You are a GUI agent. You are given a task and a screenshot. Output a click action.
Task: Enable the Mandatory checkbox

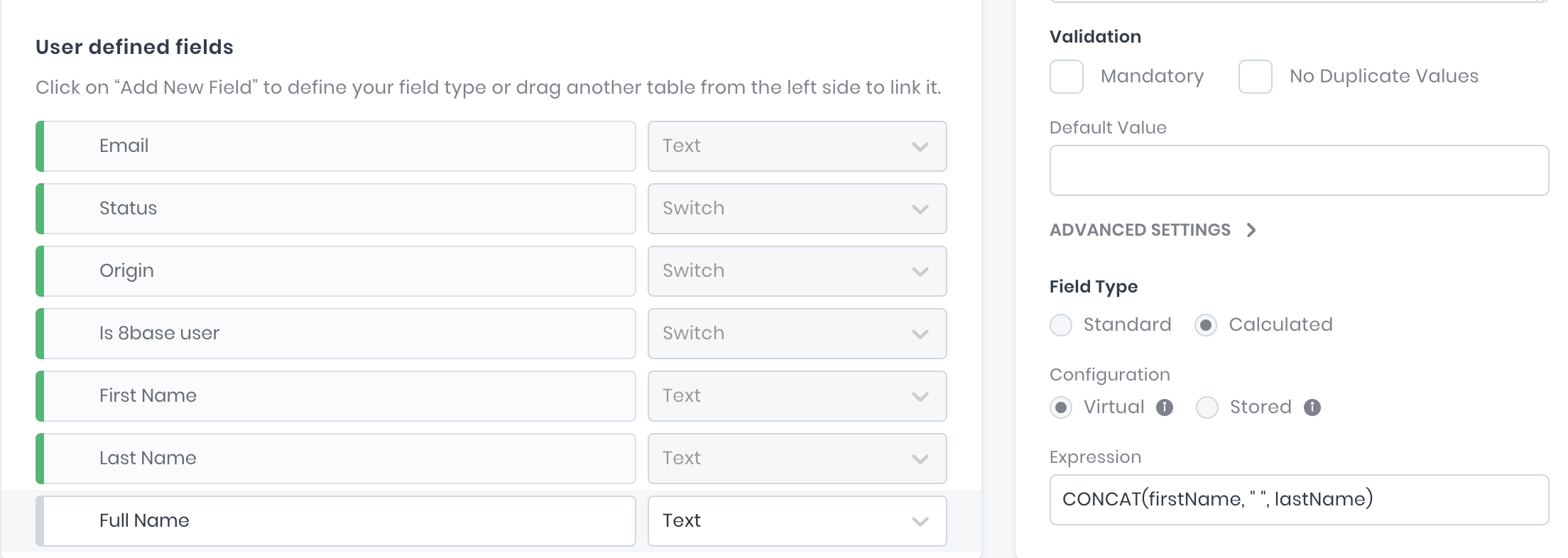click(1066, 77)
